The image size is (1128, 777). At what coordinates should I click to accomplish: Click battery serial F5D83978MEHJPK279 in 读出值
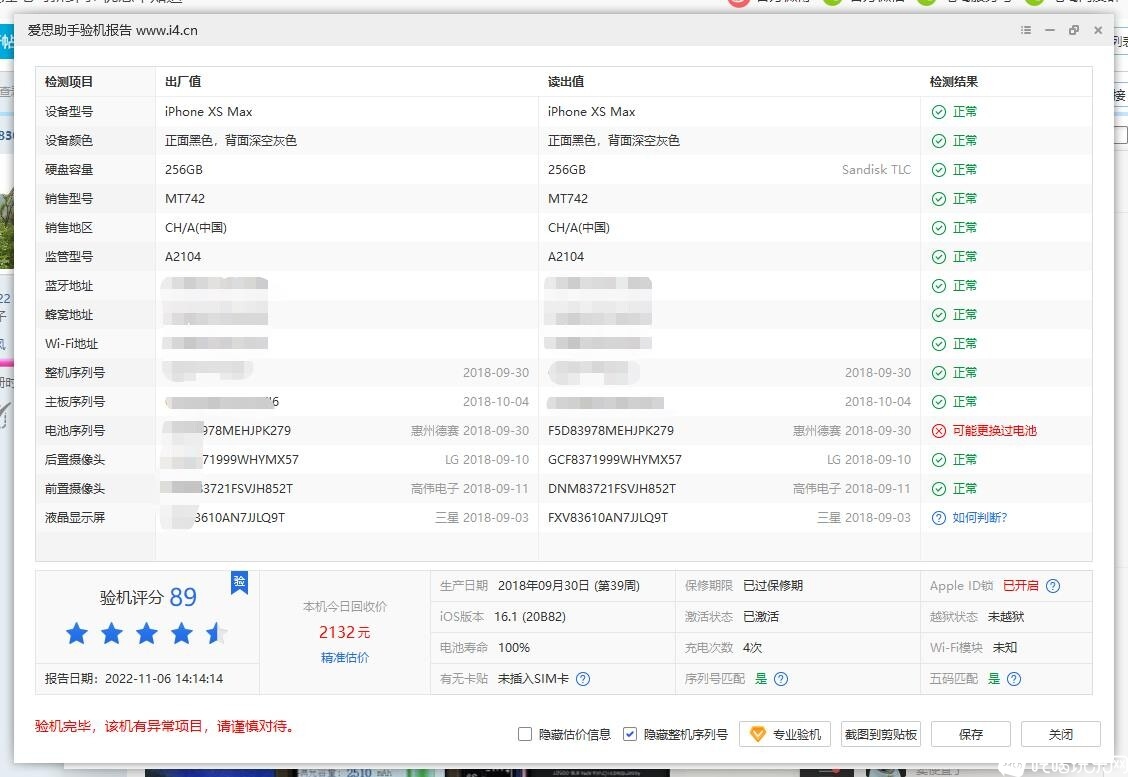[x=611, y=431]
